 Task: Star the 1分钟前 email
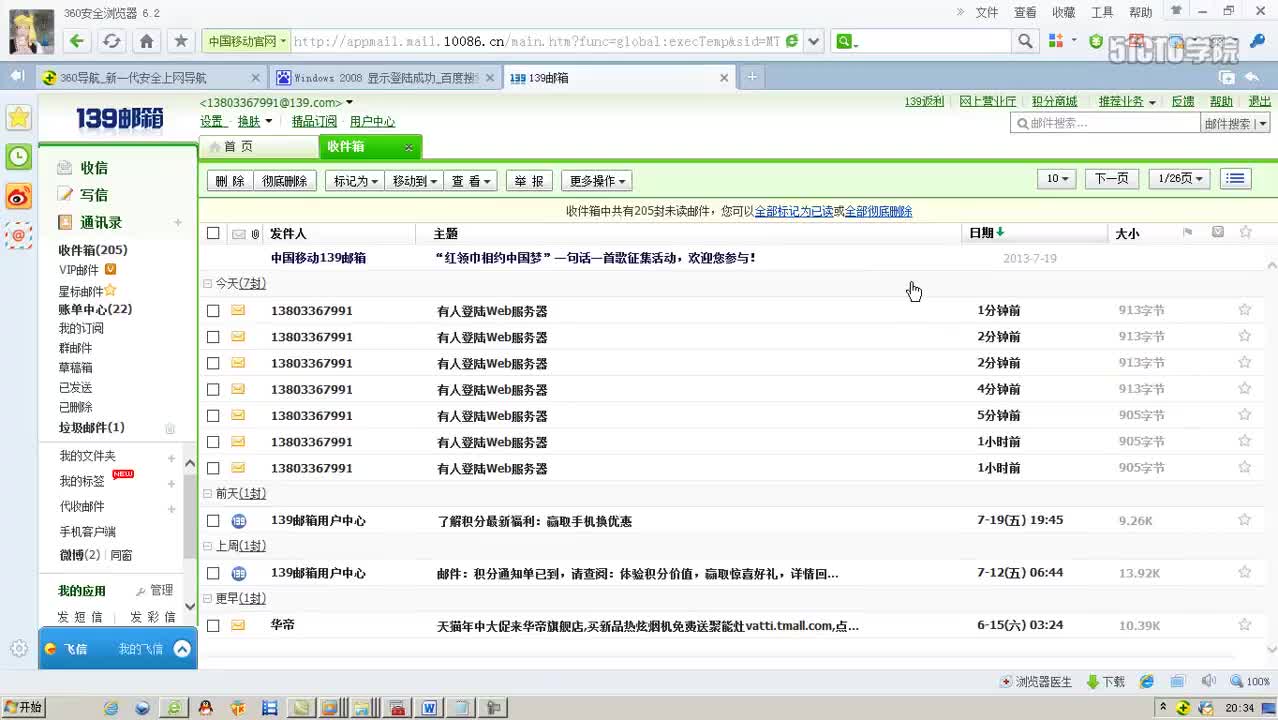[x=1245, y=310]
